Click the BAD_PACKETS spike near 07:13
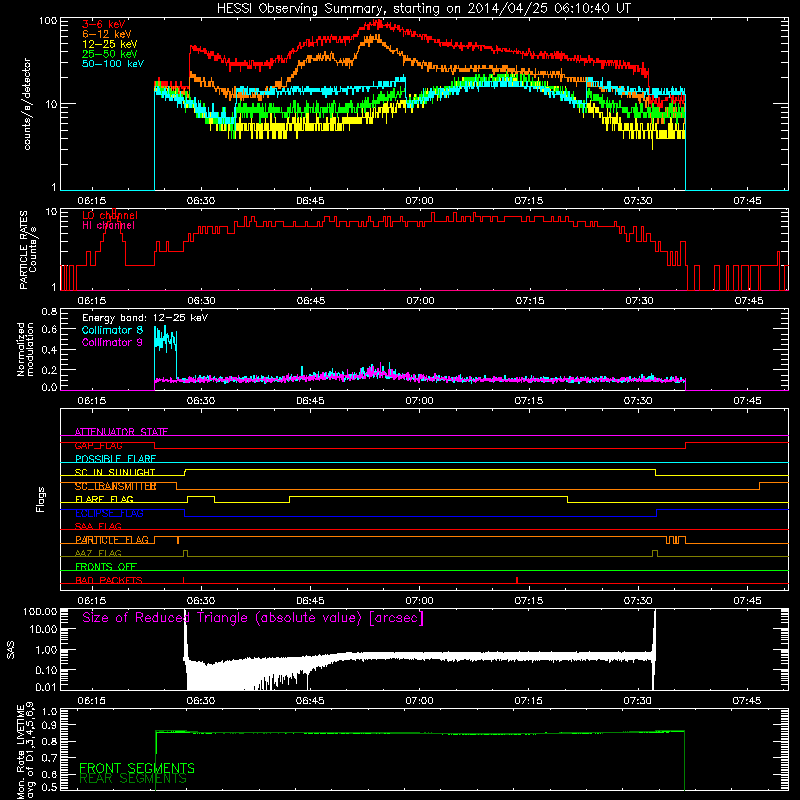800x800 pixels. (x=517, y=580)
